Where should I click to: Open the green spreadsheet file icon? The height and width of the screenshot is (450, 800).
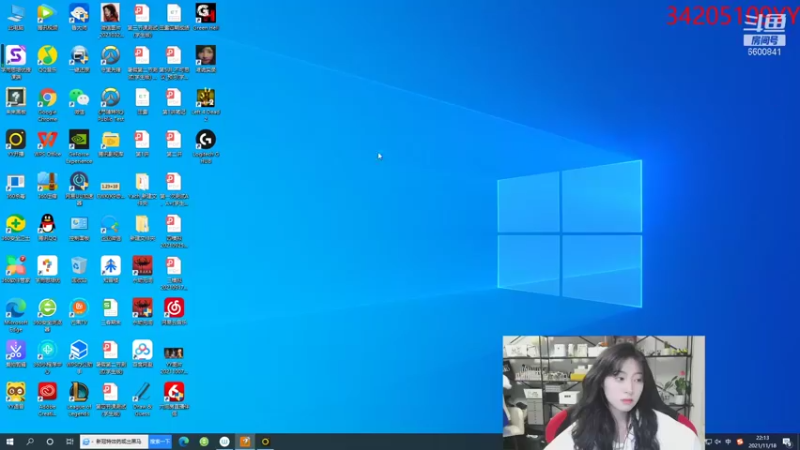(111, 312)
